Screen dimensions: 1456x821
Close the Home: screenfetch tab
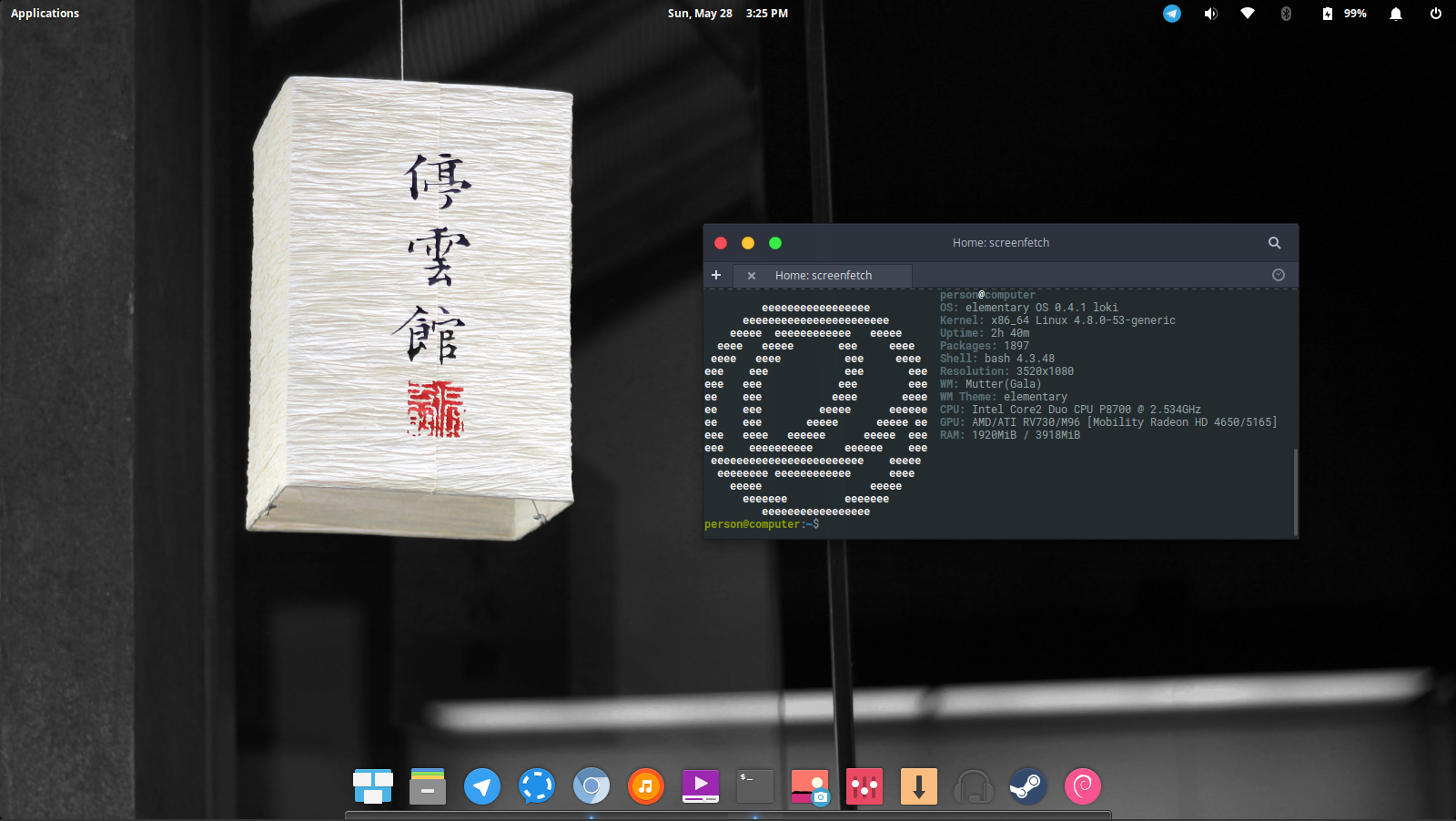(752, 276)
